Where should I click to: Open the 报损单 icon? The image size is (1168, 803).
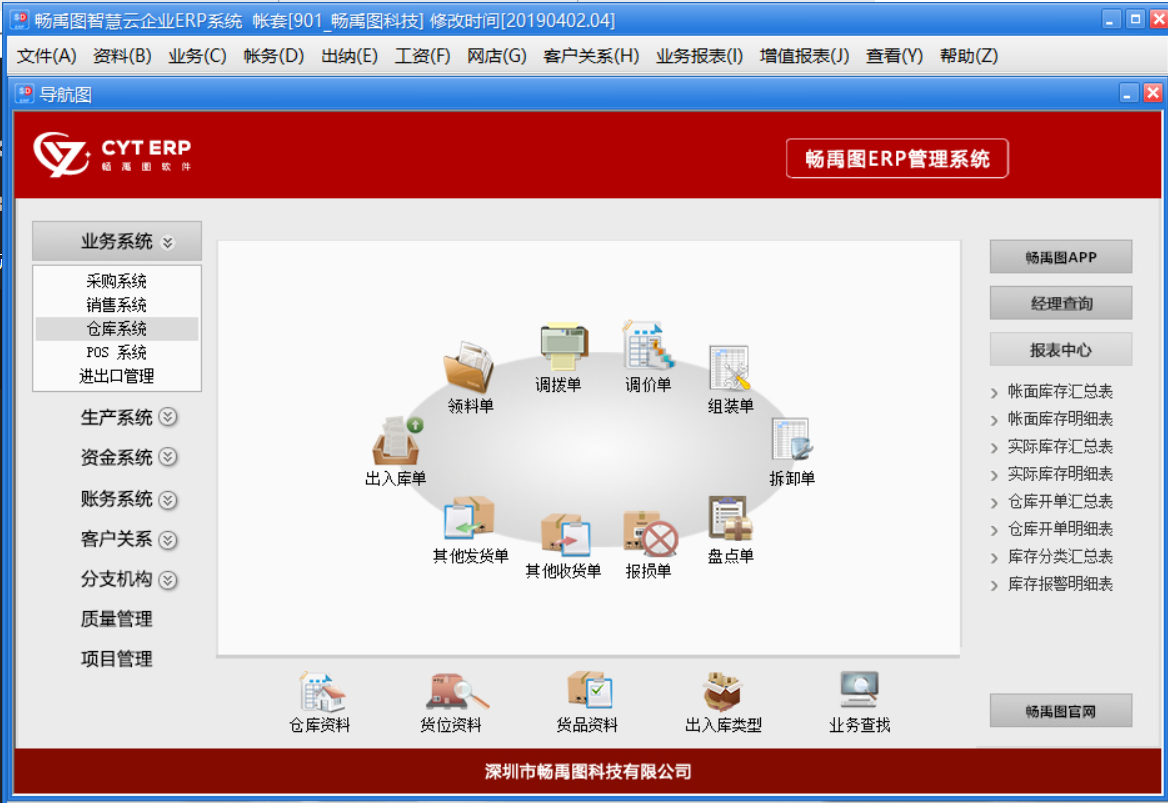pos(650,533)
